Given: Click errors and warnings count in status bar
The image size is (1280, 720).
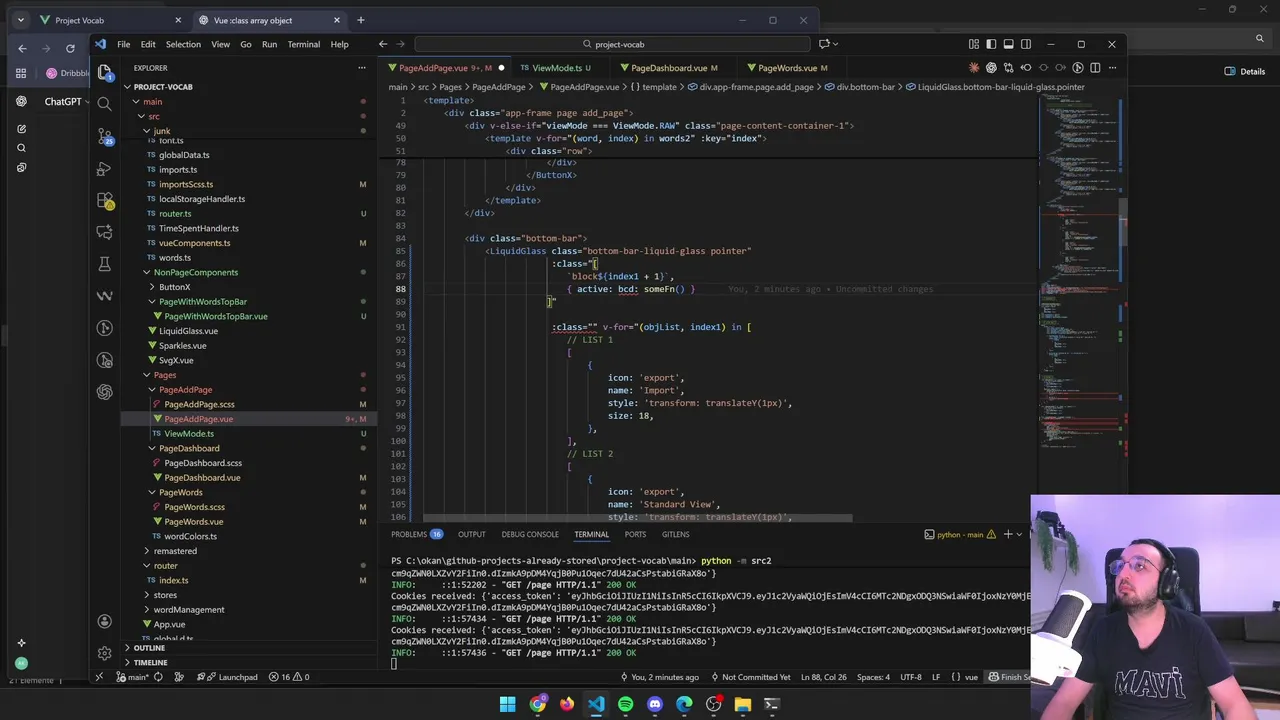Looking at the screenshot, I should tap(289, 677).
